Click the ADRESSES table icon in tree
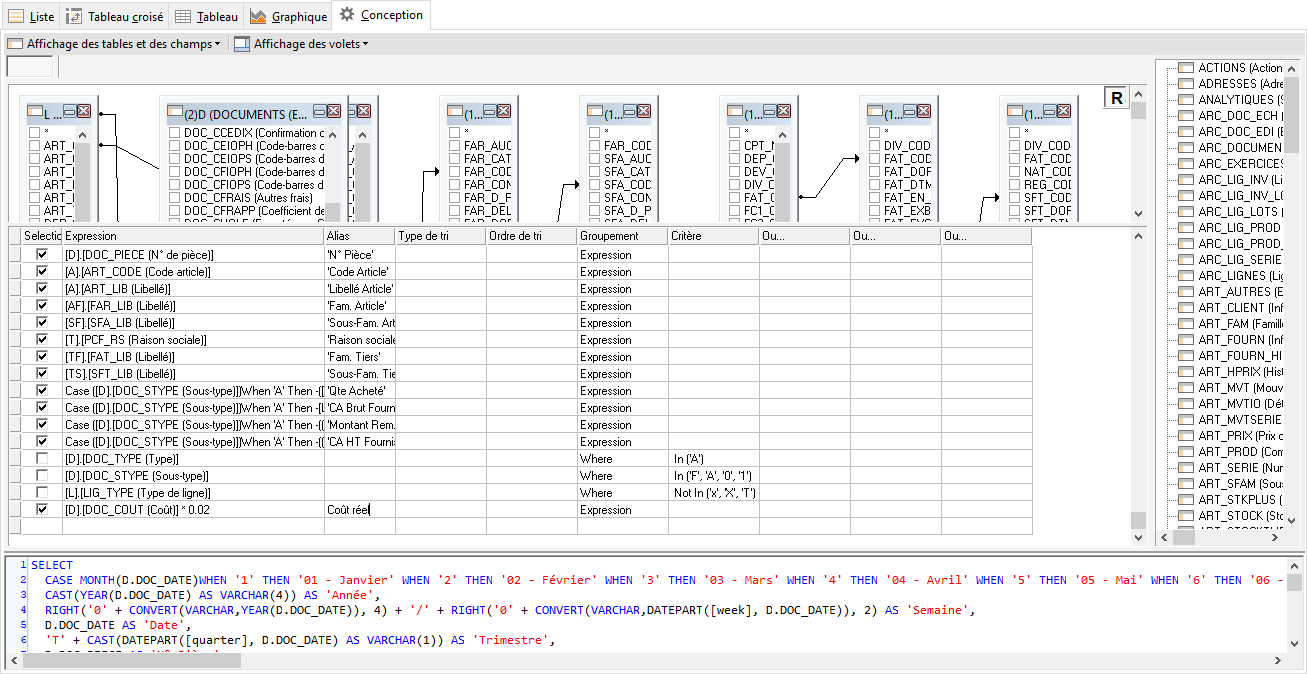Viewport: 1307px width, 674px height. (1186, 84)
